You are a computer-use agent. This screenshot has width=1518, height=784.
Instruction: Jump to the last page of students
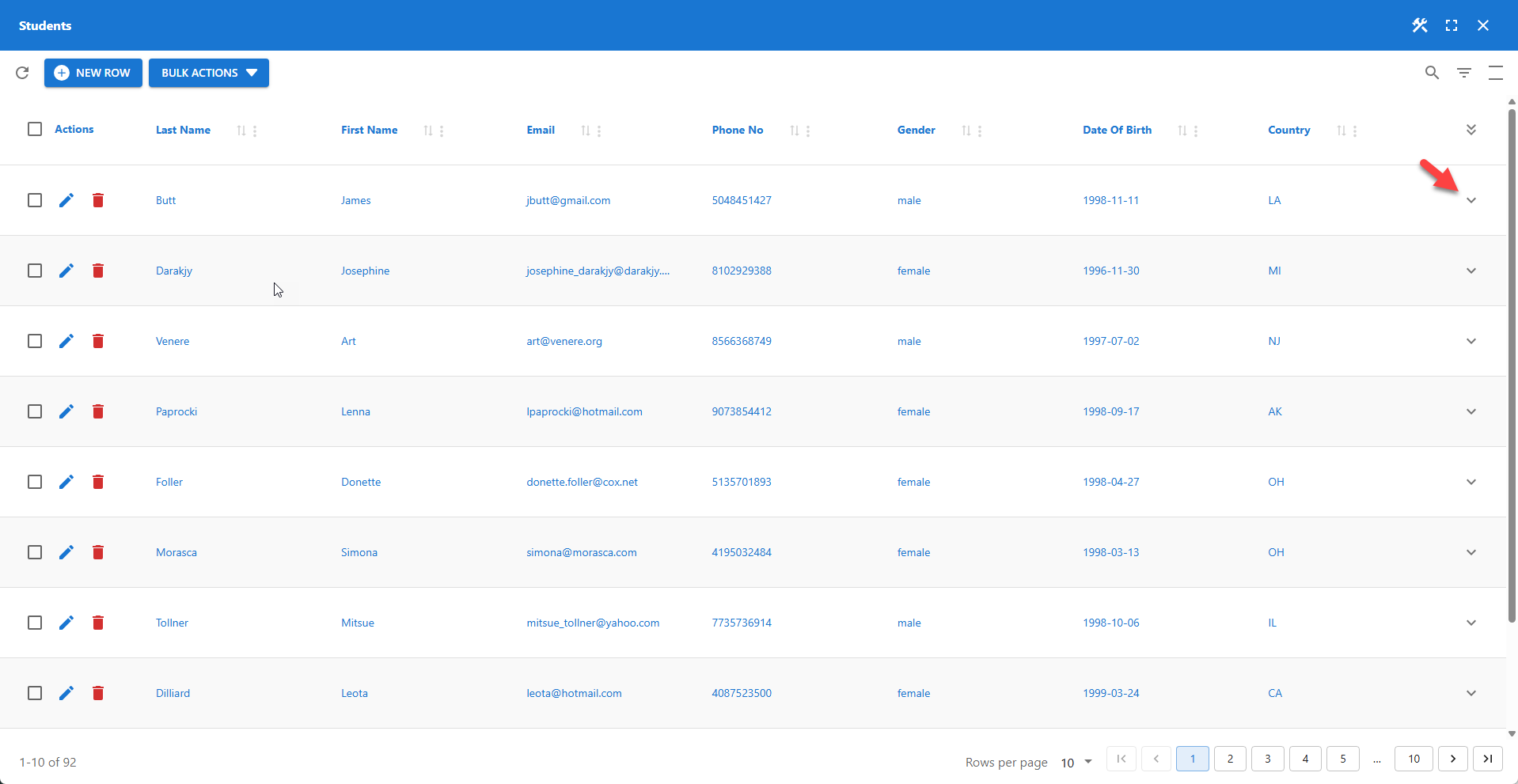tap(1487, 759)
